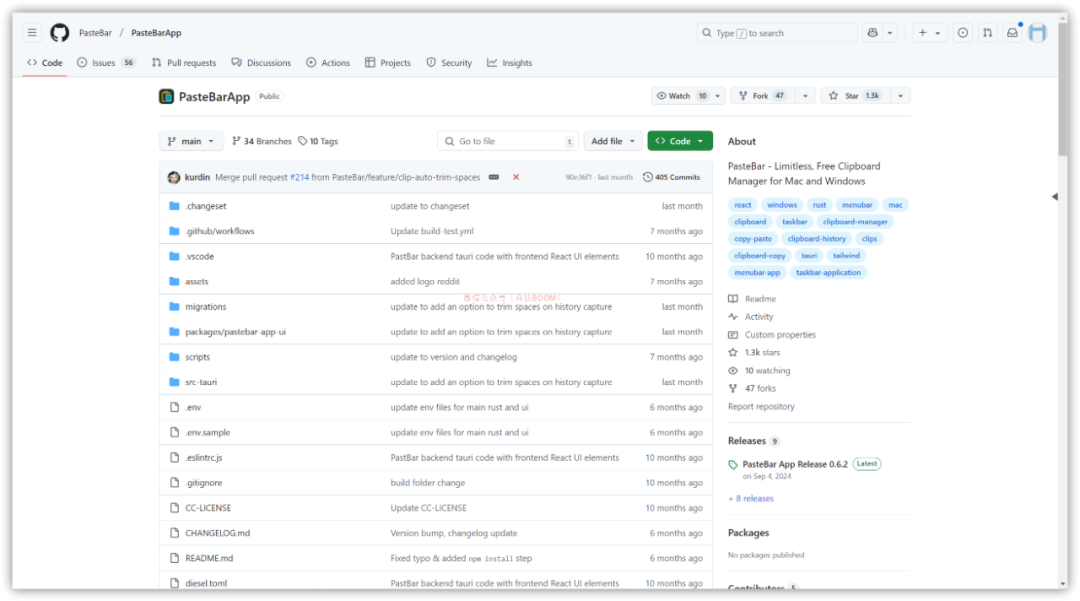This screenshot has height=601, width=1080.
Task: Click the GitHub octocat logo
Action: (59, 32)
